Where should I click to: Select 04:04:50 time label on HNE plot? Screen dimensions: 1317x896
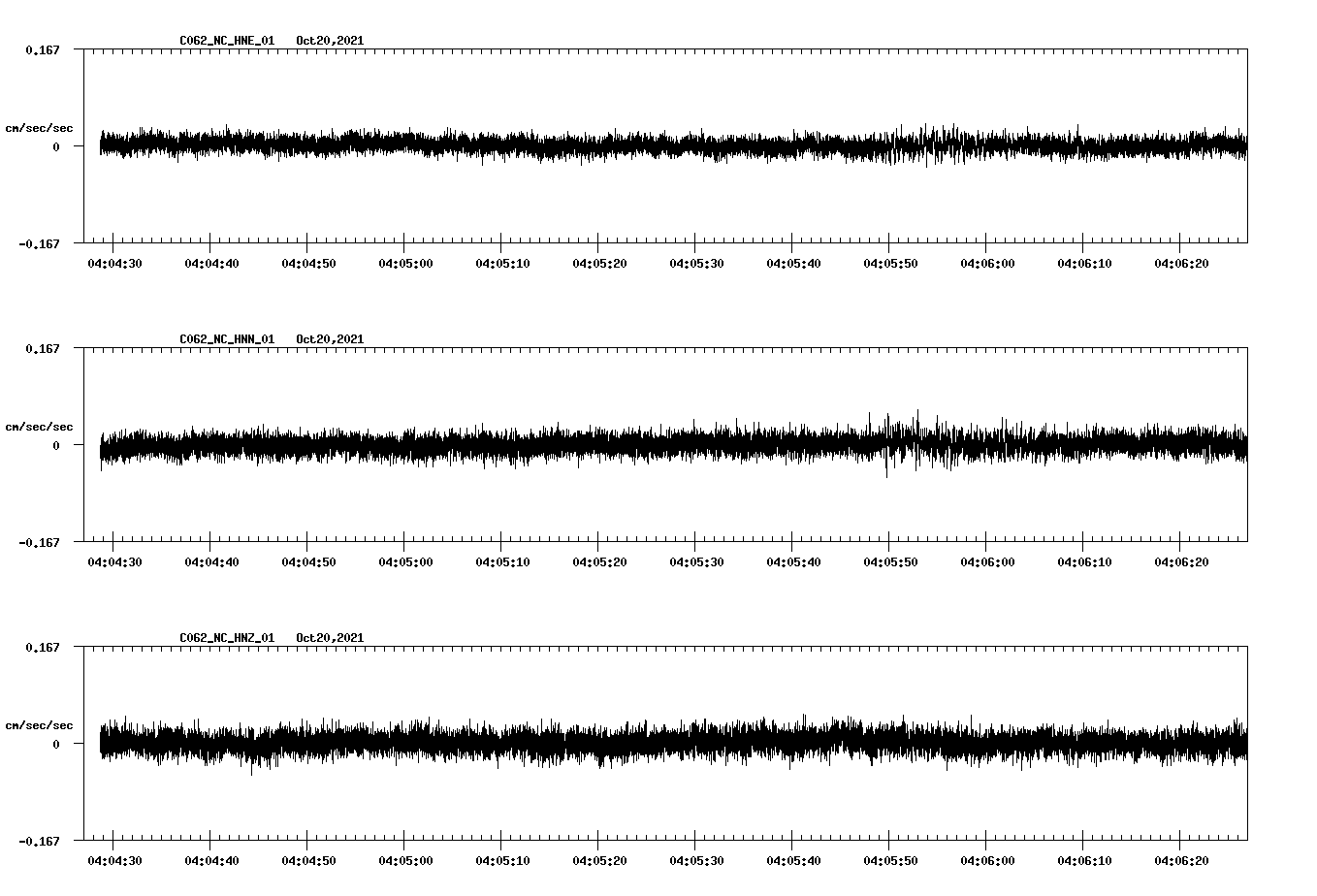click(308, 263)
